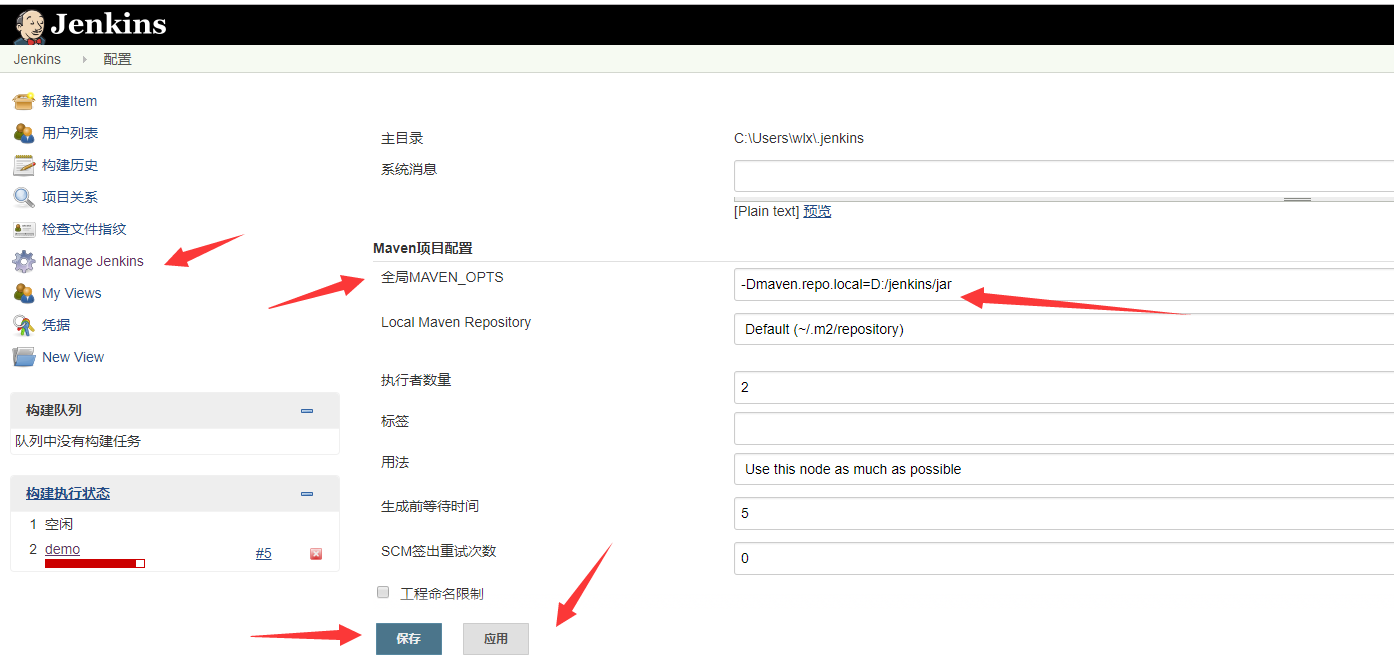1394x662 pixels.
Task: Click the 构建队列 panel title
Action: [x=54, y=410]
